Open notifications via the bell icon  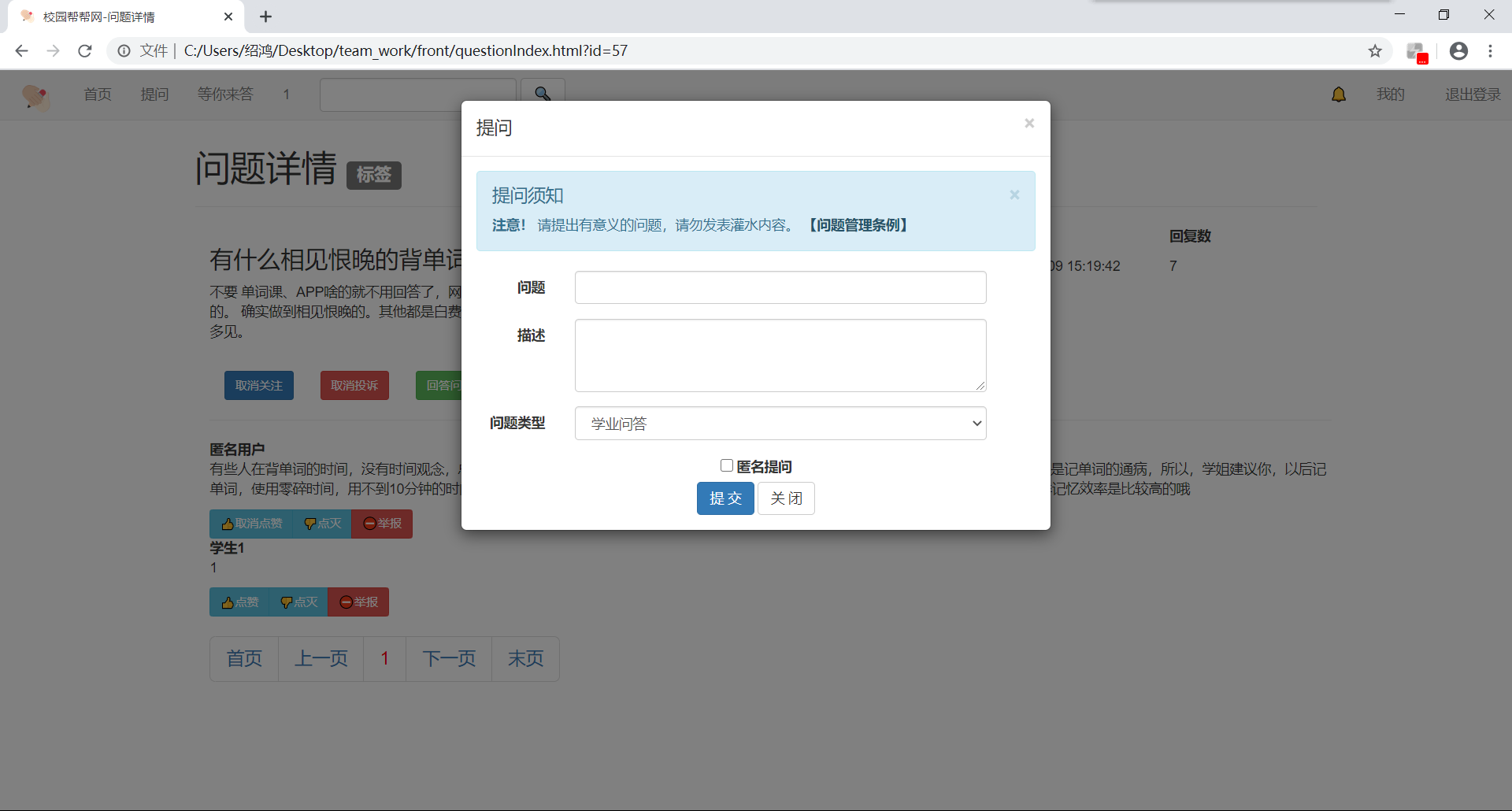tap(1339, 94)
